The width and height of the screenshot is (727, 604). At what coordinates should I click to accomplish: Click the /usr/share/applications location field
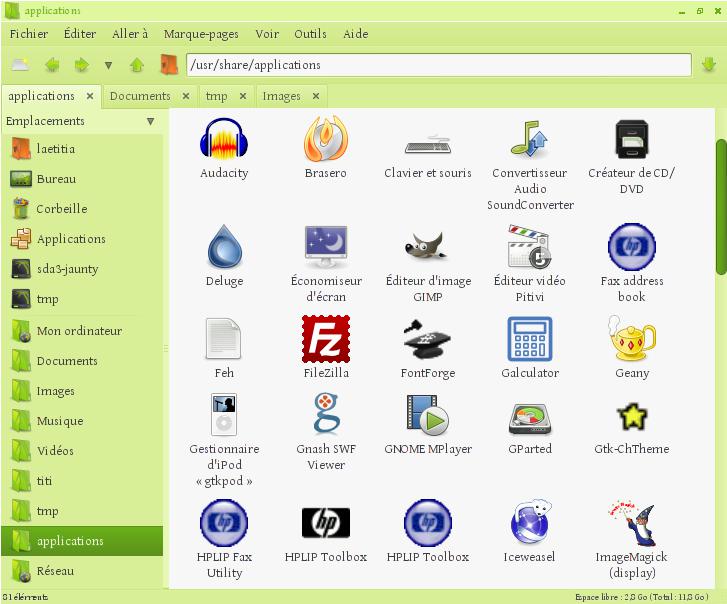pos(438,65)
